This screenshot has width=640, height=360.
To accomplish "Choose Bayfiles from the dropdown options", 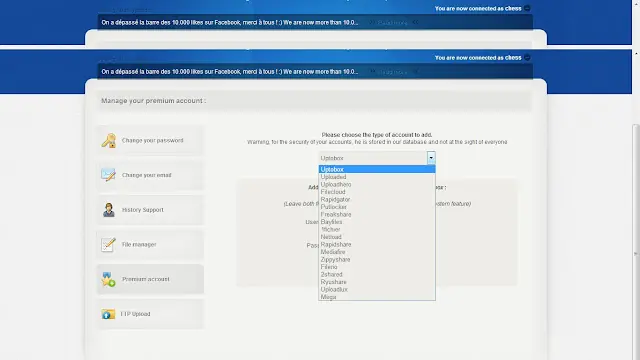I will [x=377, y=222].
